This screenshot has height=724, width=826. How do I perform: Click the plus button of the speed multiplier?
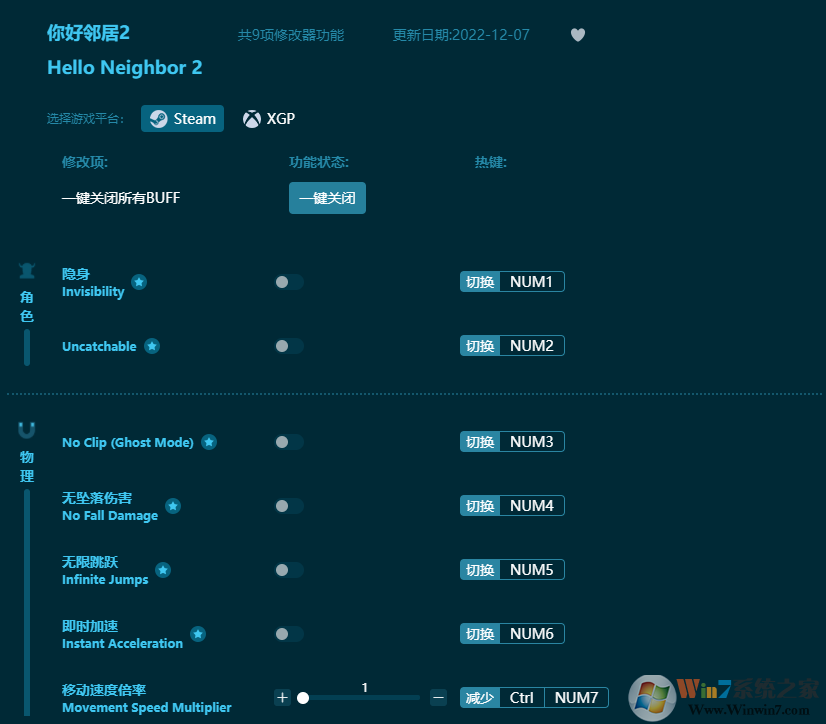pyautogui.click(x=282, y=698)
